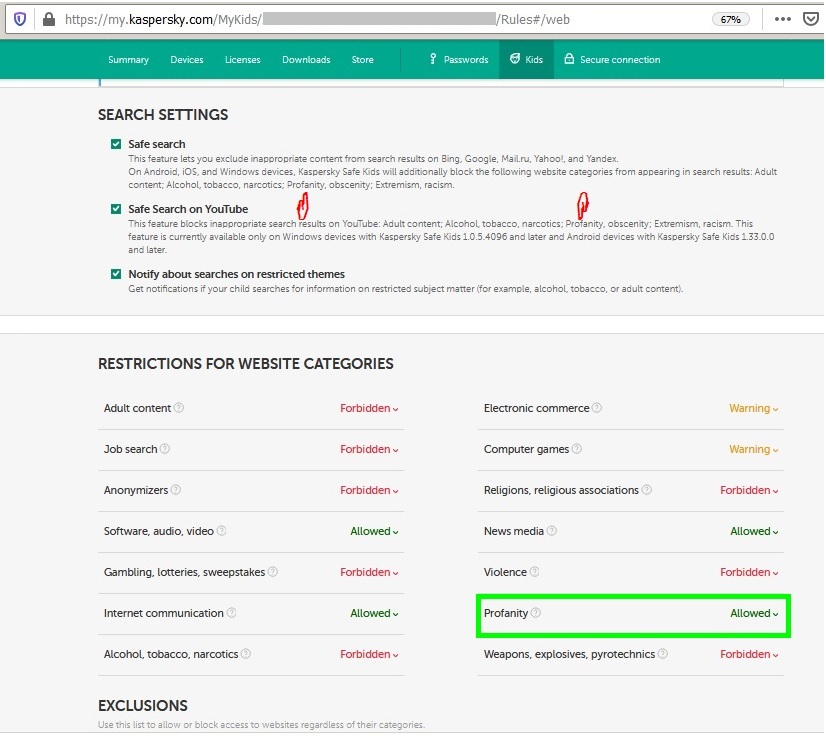Click the Profanity category label
826x736 pixels.
(506, 613)
